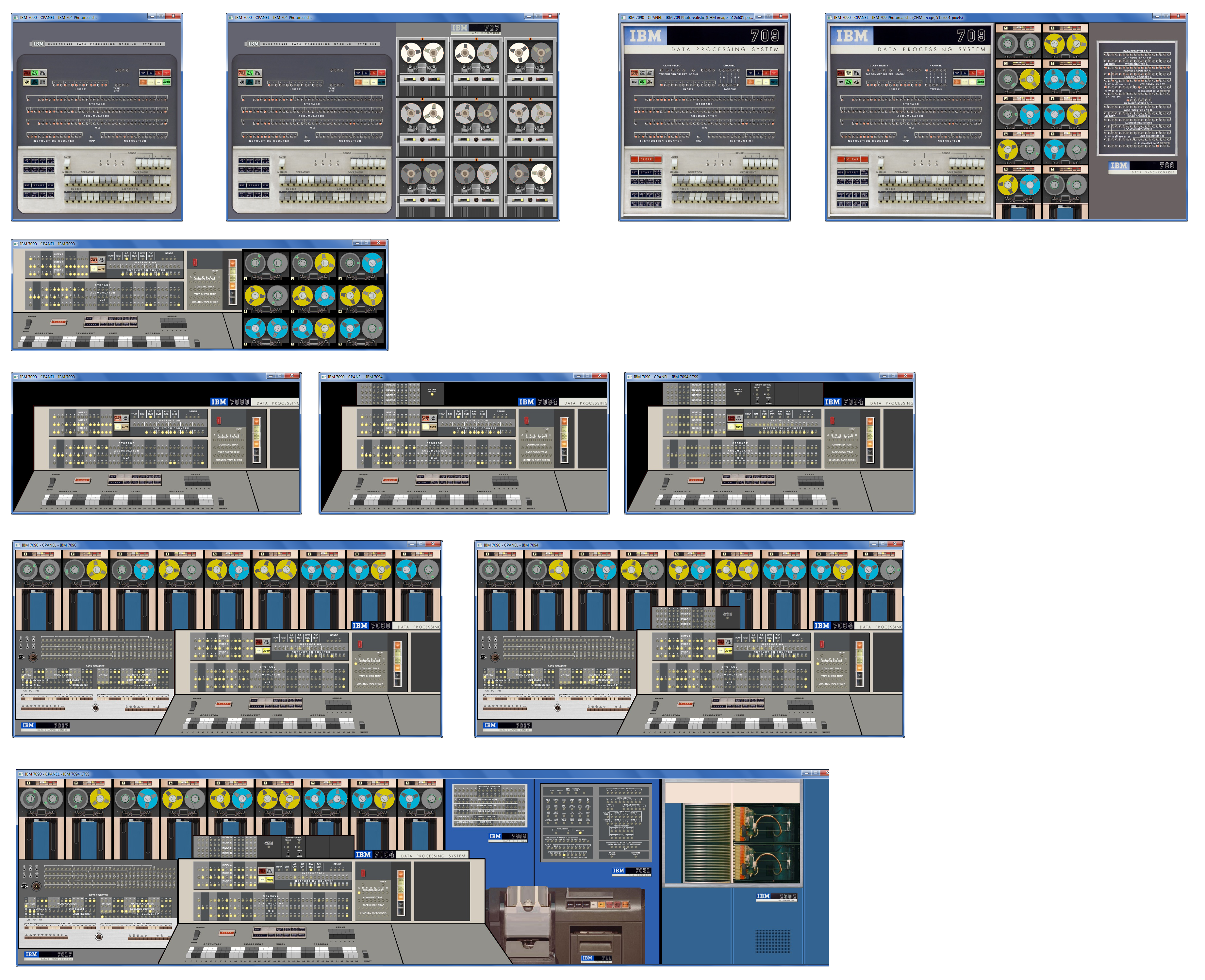The image size is (1205, 980).
Task: Click LOAD CRD in 709 window with tape drives
Action: [840, 182]
